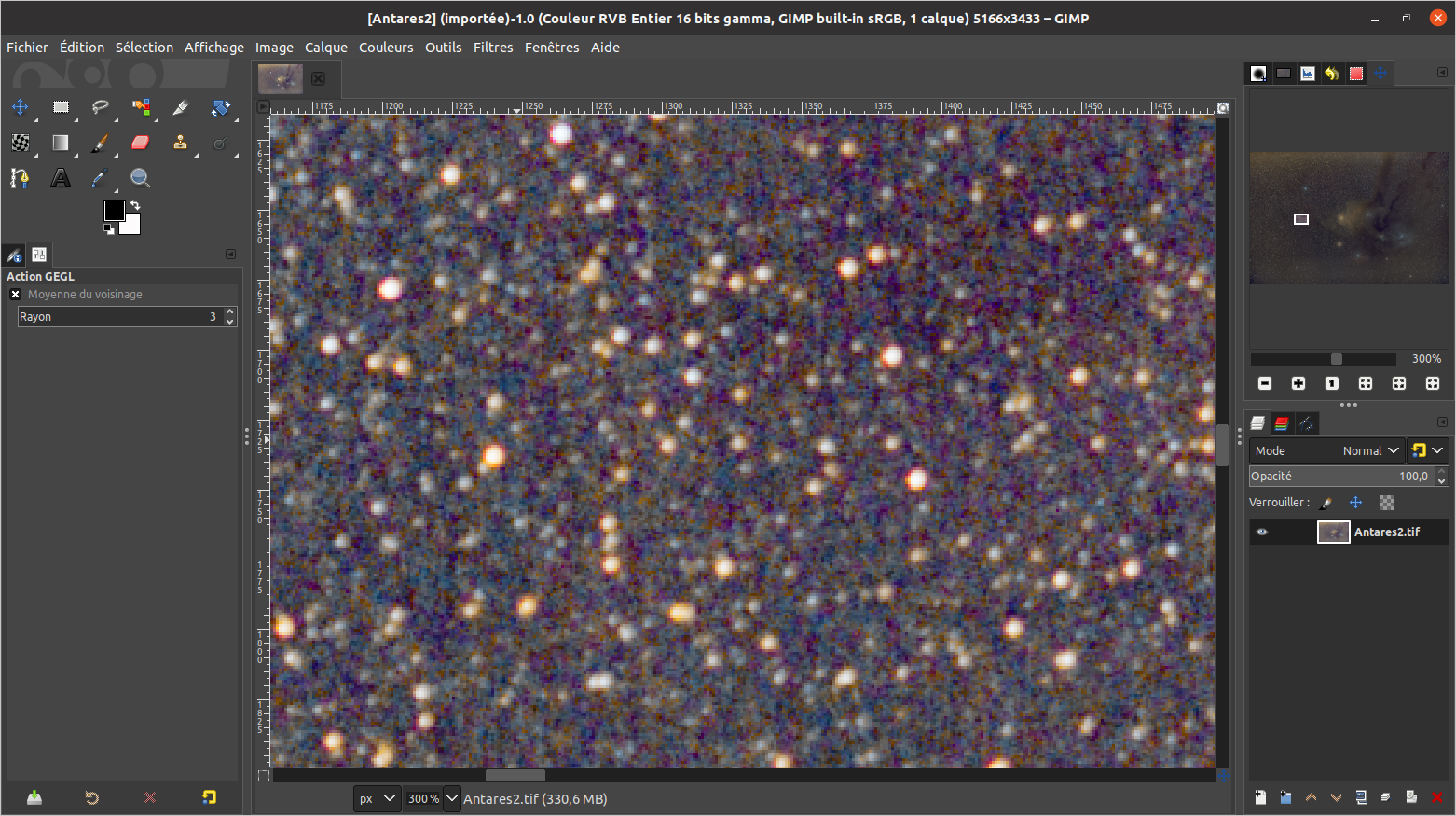Select the Paths tool

click(x=20, y=178)
